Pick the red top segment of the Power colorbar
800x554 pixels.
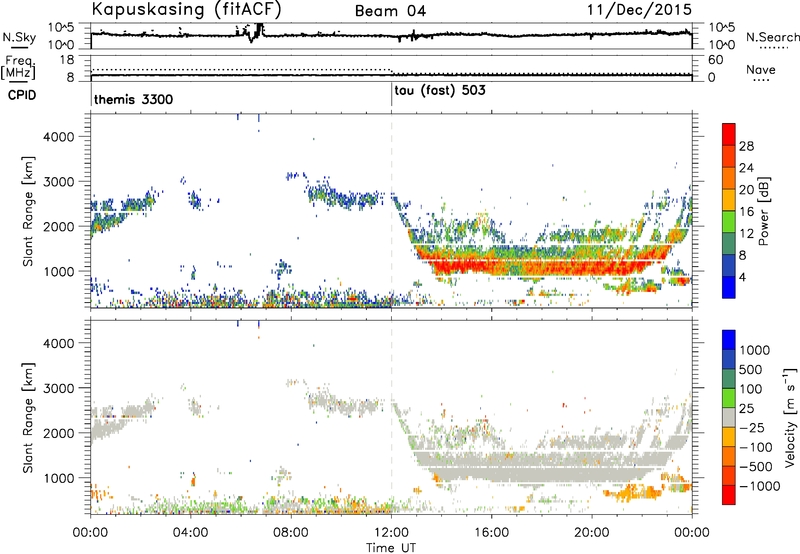tap(729, 134)
